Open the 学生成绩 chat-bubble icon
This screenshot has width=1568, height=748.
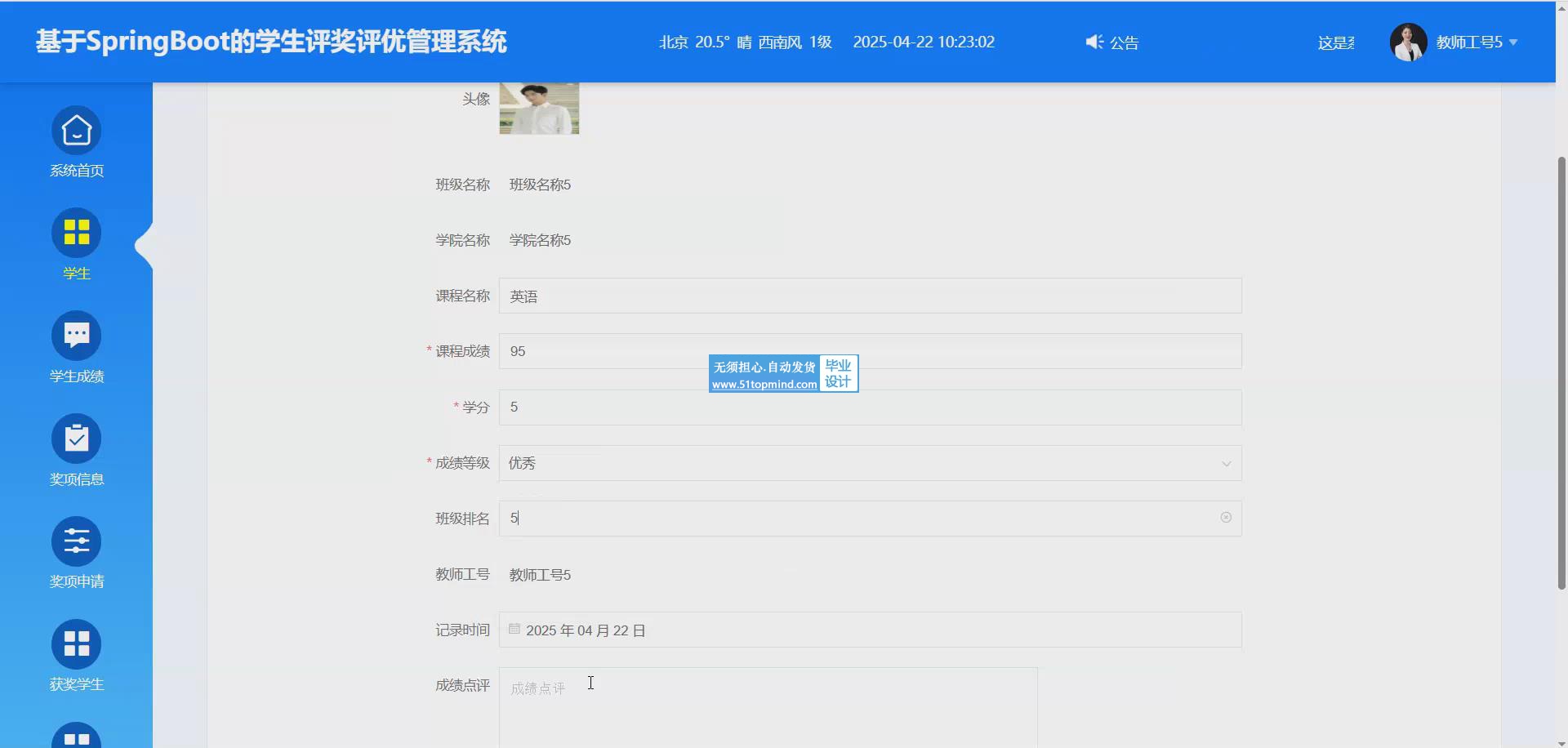coord(77,336)
